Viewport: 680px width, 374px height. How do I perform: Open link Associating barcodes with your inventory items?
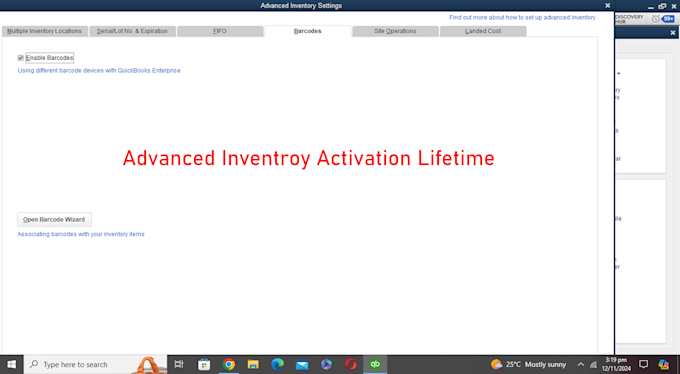pyautogui.click(x=81, y=234)
